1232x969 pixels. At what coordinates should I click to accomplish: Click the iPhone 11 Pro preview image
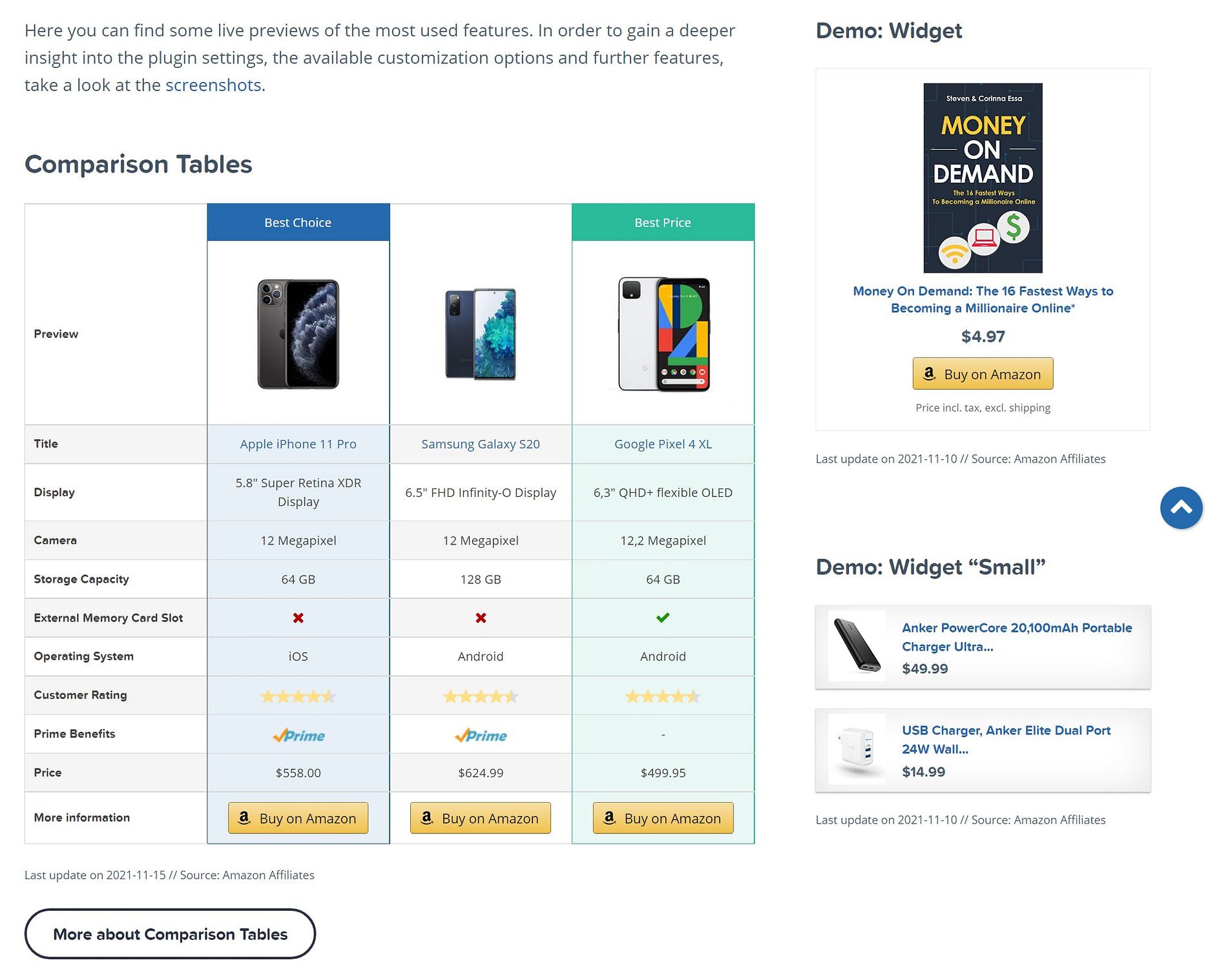tap(297, 333)
